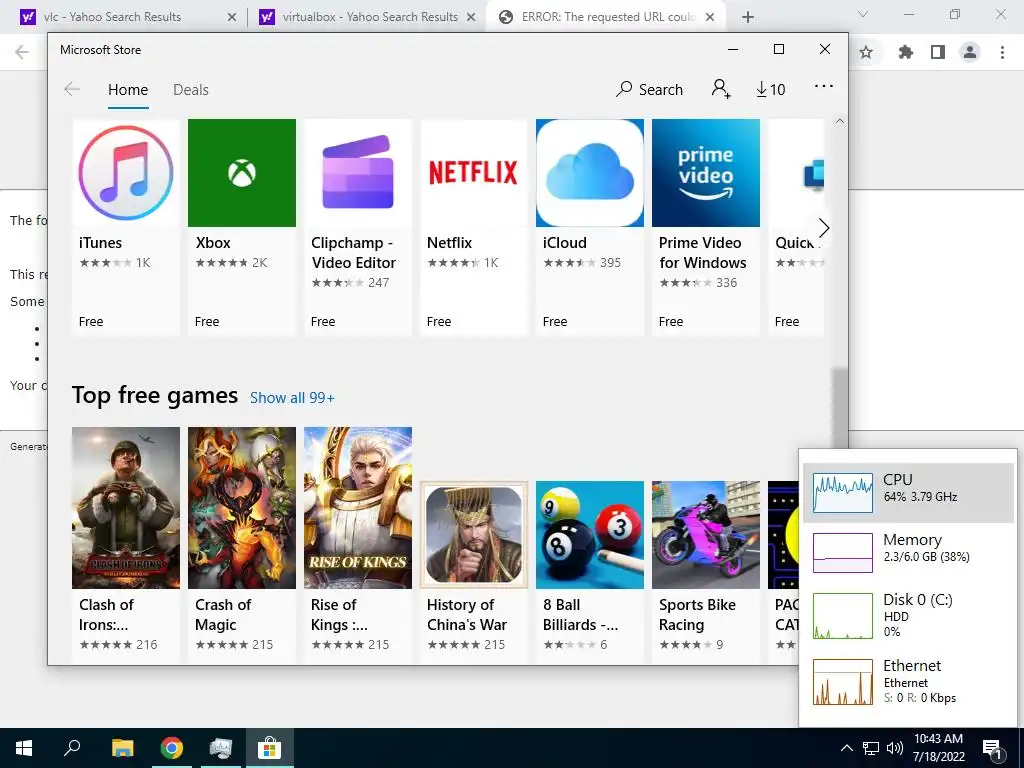The width and height of the screenshot is (1024, 768).
Task: Open 8 Ball Billiards game icon
Action: [590, 535]
